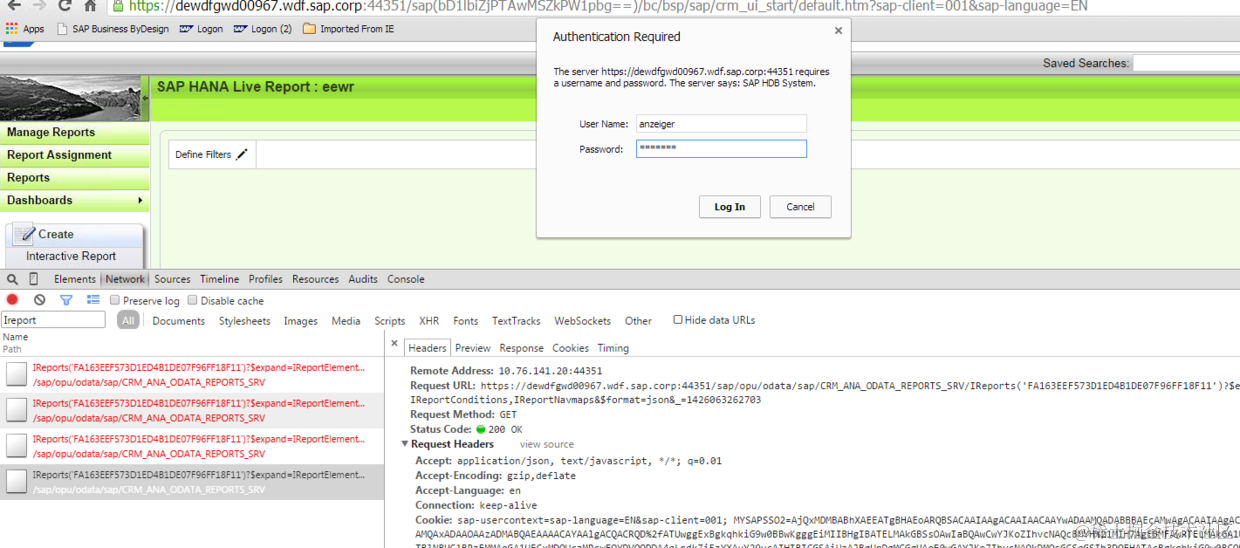Filter by TextTracks type
Screen dimensions: 1240x548
516,321
